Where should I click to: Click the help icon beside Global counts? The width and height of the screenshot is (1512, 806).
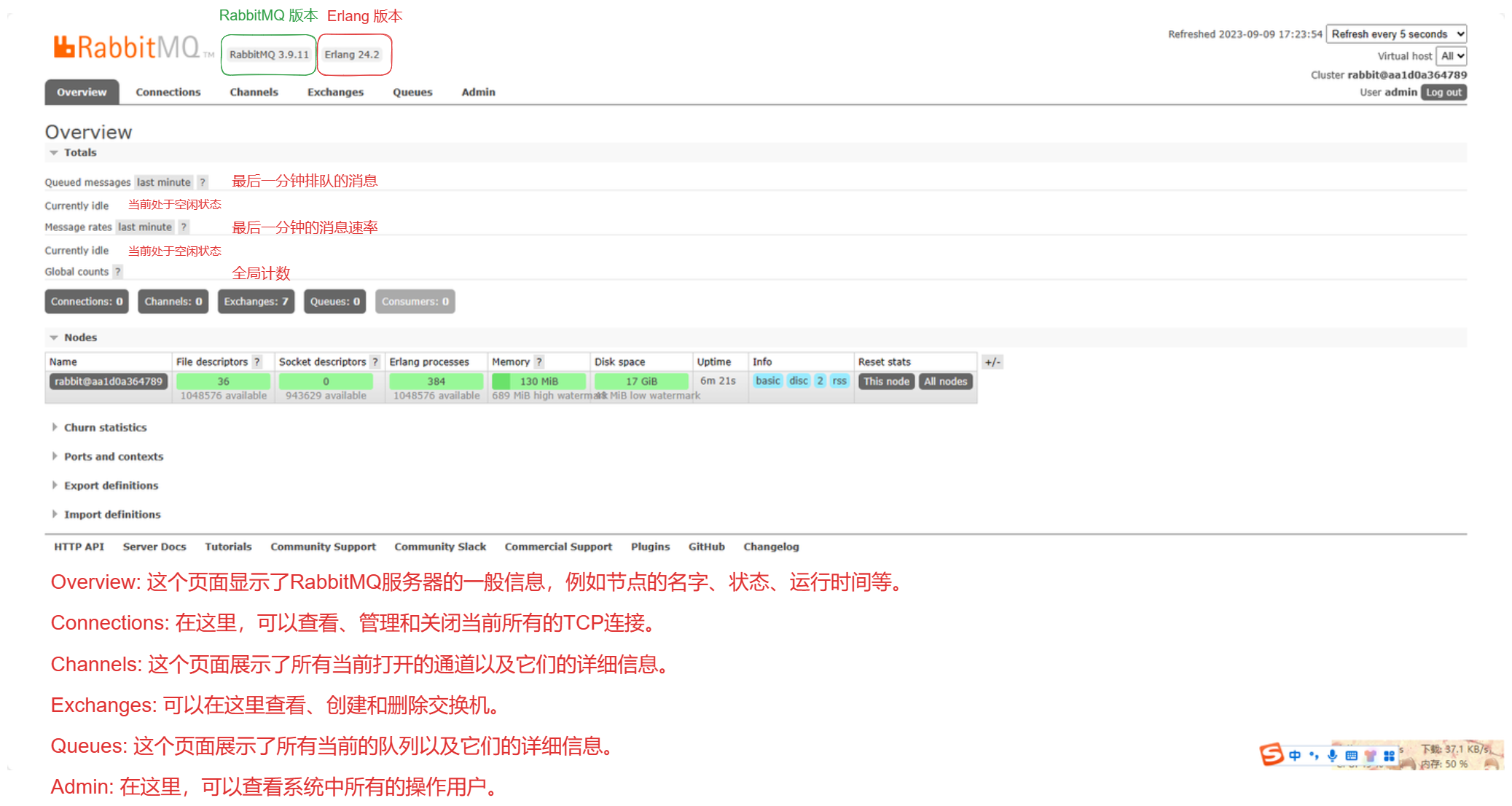[x=117, y=272]
